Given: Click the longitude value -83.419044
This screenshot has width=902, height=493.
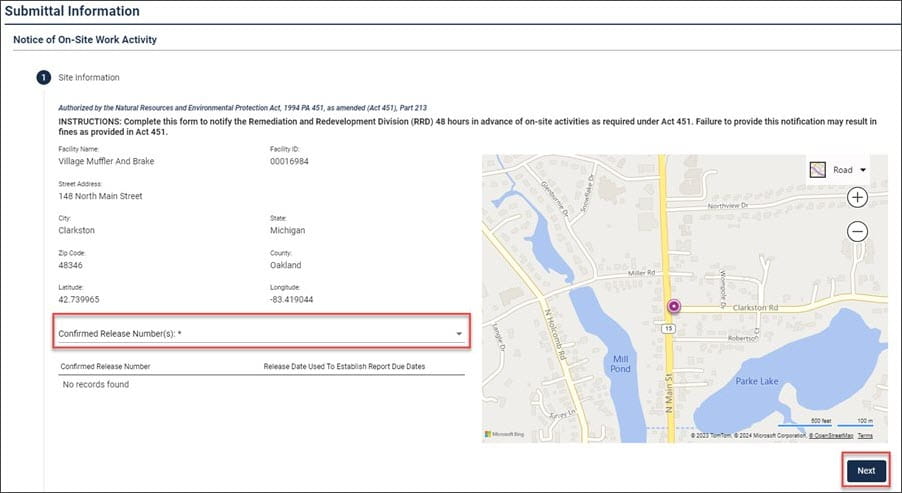Looking at the screenshot, I should [x=292, y=300].
